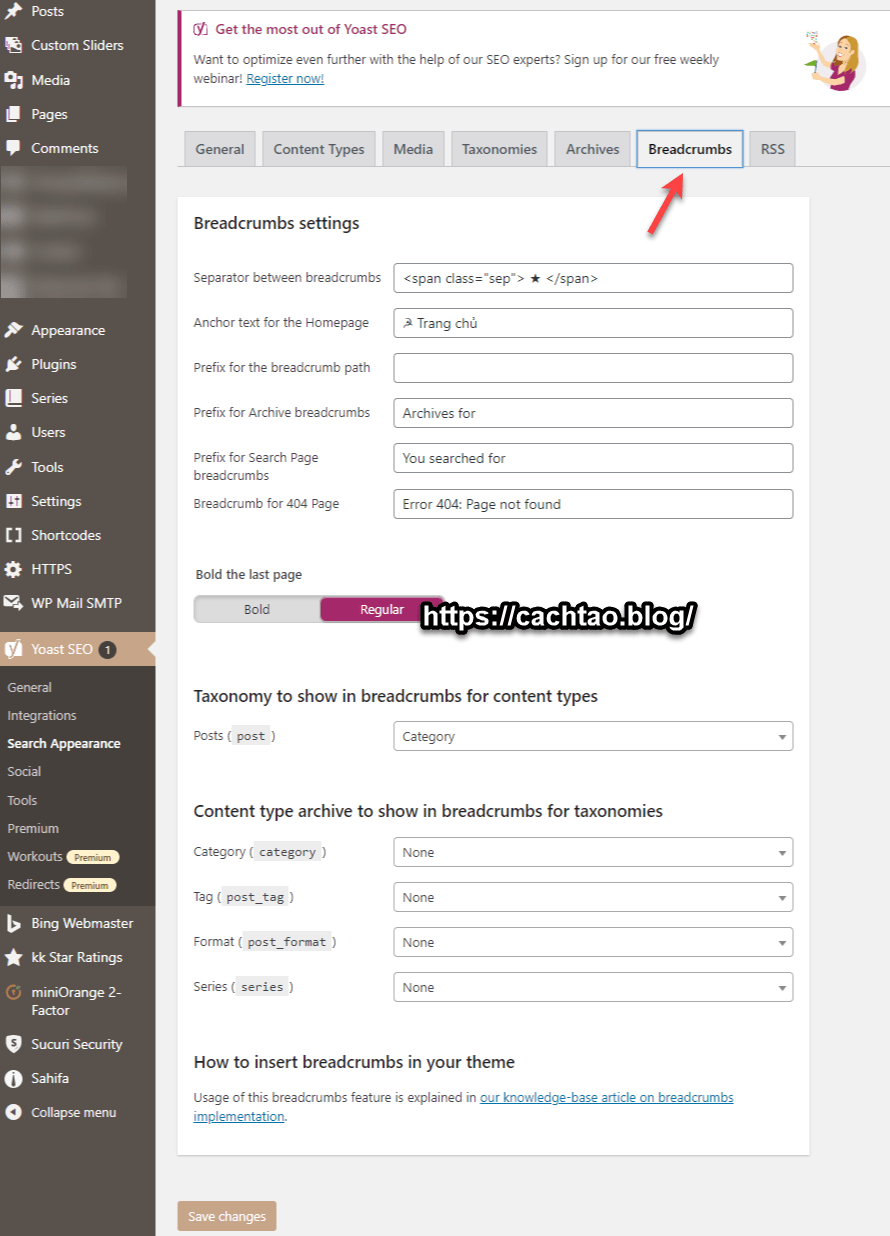The image size is (890, 1236).
Task: Click the Series icon in sidebar
Action: coord(13,398)
